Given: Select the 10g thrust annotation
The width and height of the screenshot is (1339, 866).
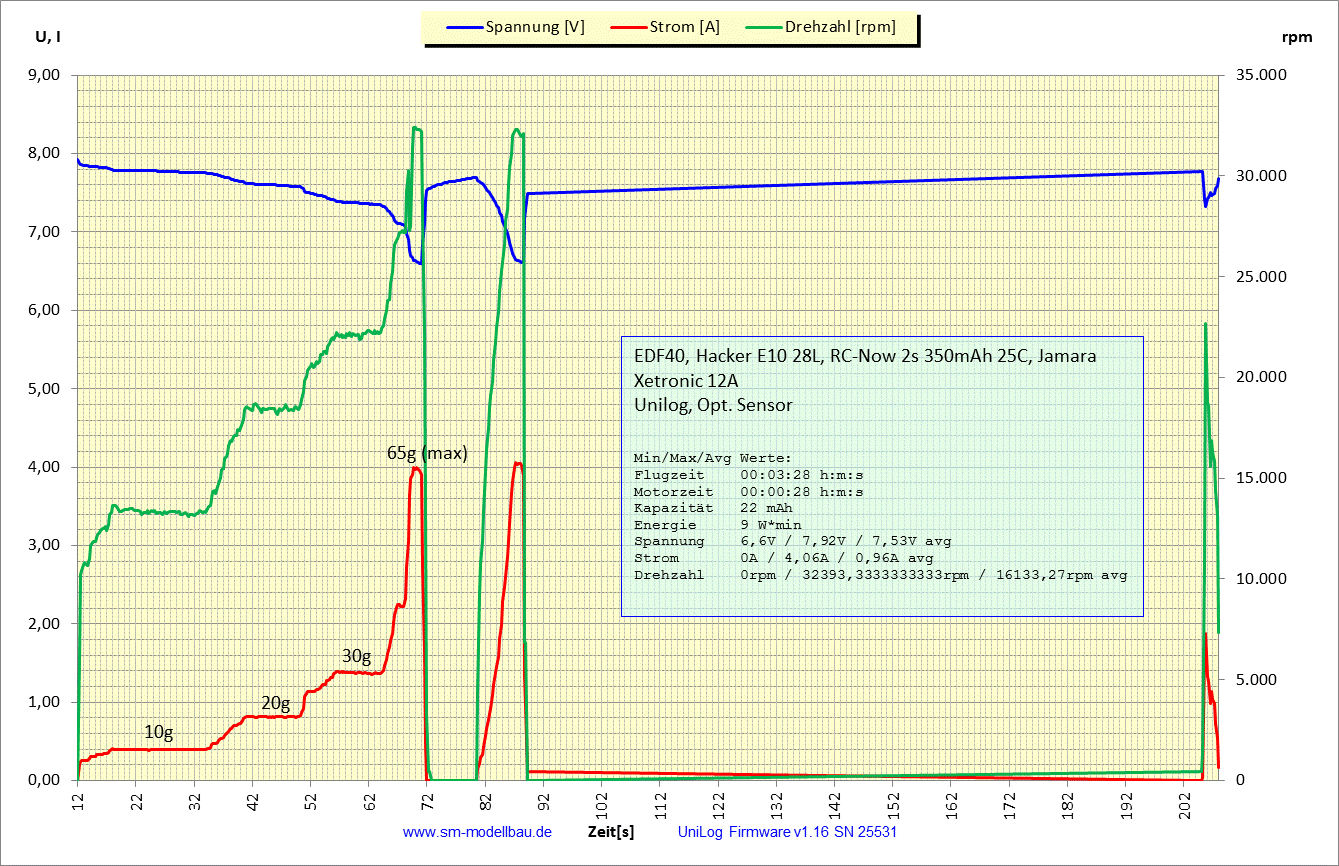Looking at the screenshot, I should 158,732.
